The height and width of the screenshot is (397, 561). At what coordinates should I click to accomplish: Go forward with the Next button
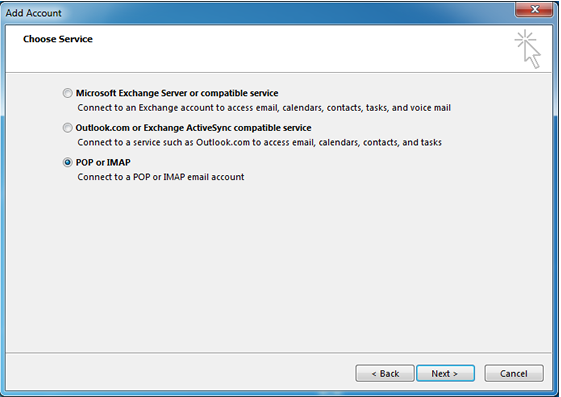click(x=445, y=373)
